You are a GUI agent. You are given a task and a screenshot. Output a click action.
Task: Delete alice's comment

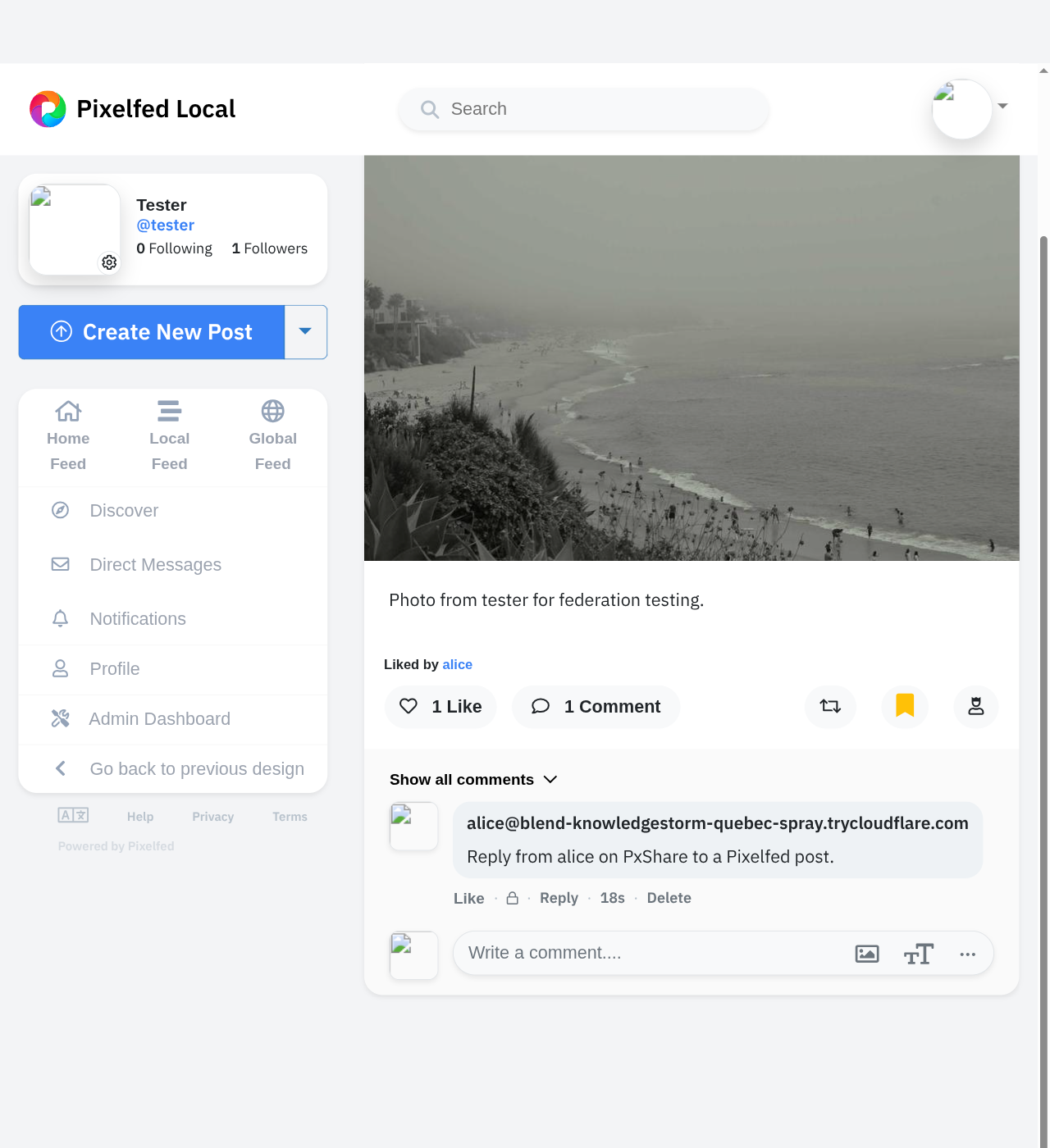(x=669, y=898)
